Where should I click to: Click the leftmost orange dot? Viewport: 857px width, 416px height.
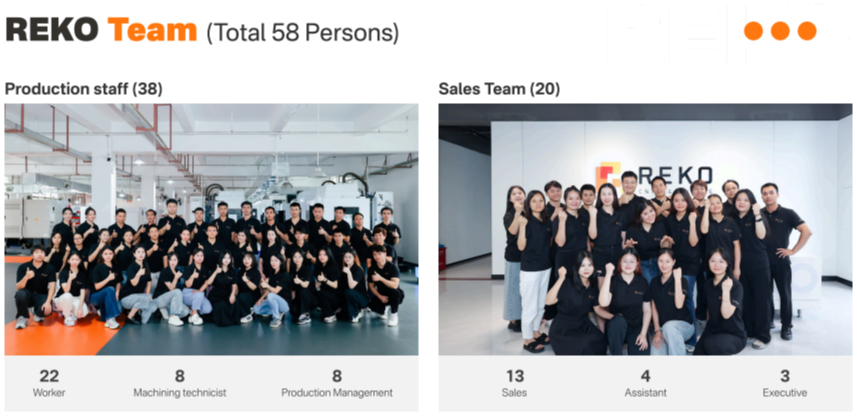754,31
